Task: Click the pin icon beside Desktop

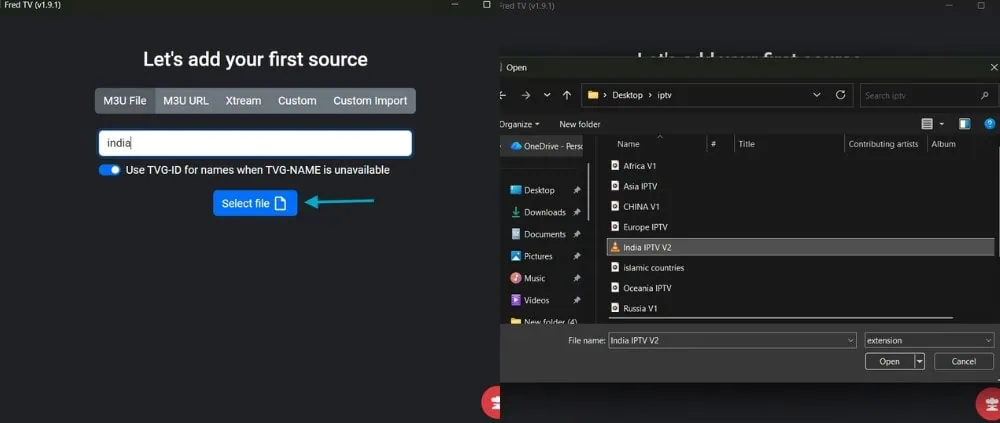Action: coord(577,190)
